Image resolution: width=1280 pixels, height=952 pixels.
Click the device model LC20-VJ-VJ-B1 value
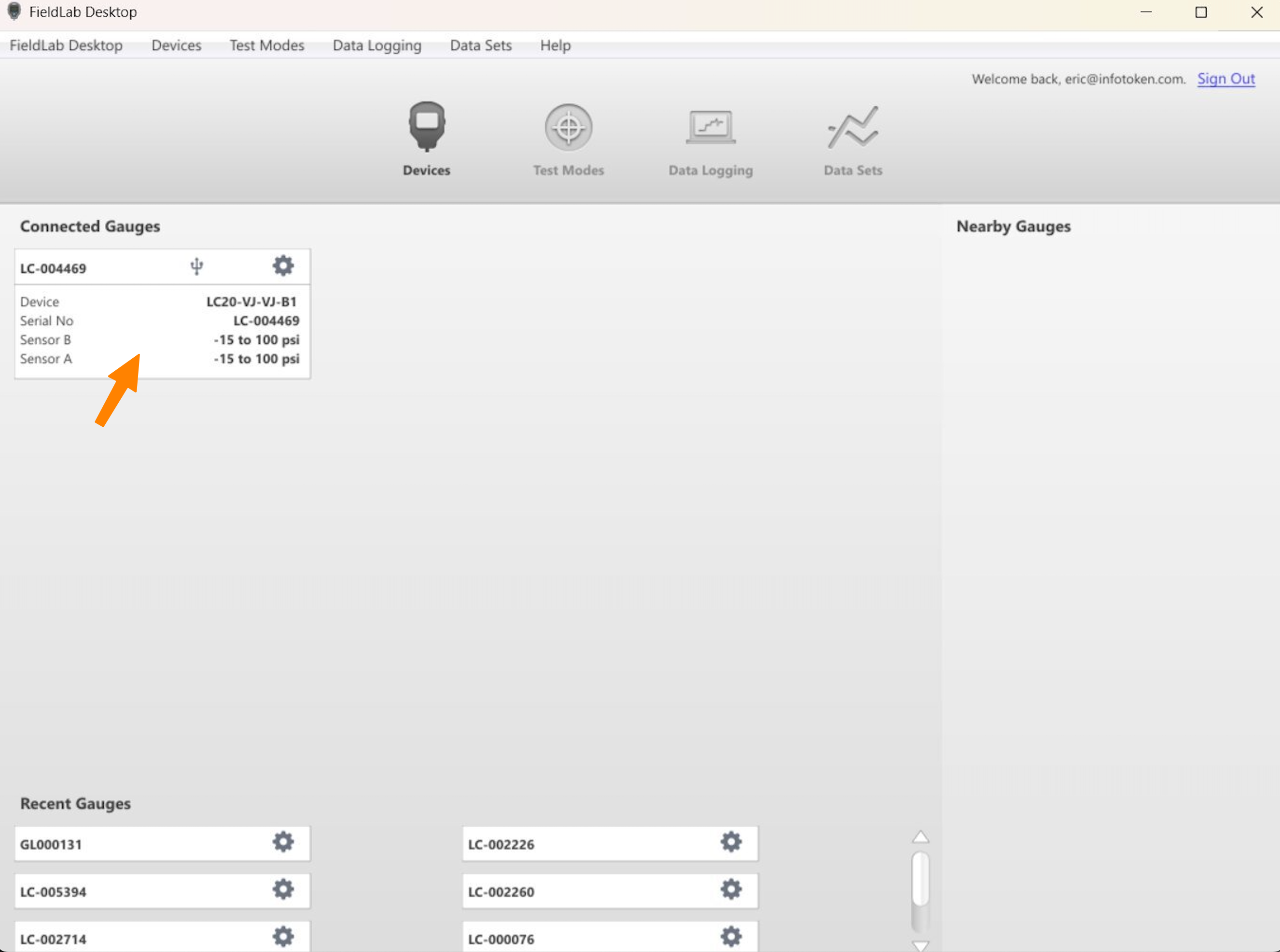(x=252, y=301)
